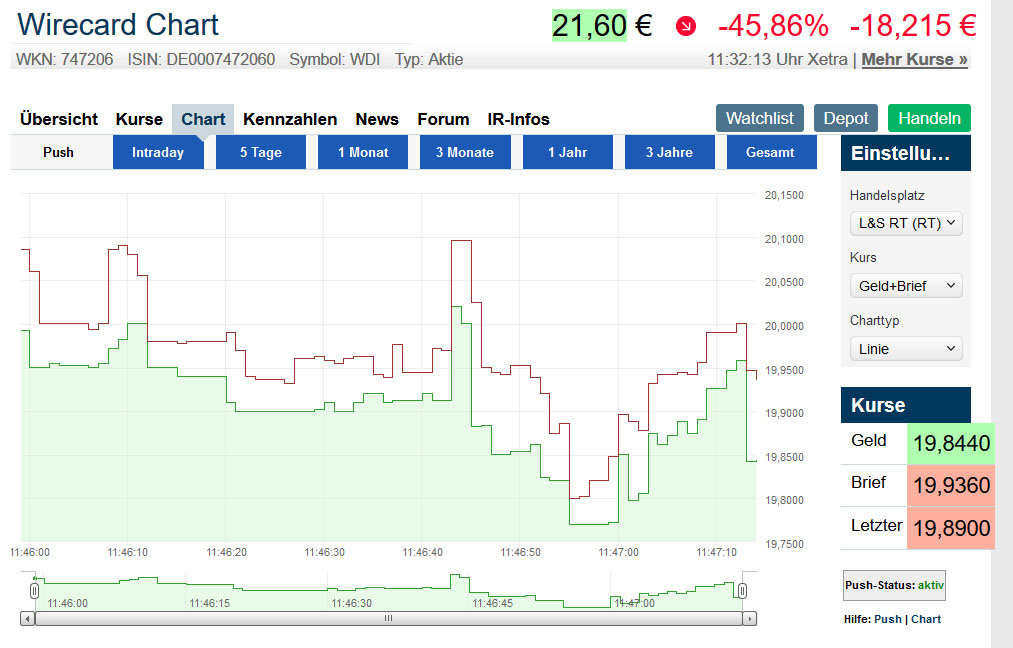The width and height of the screenshot is (1013, 648).
Task: Click the Einstellungen panel header
Action: (x=906, y=153)
